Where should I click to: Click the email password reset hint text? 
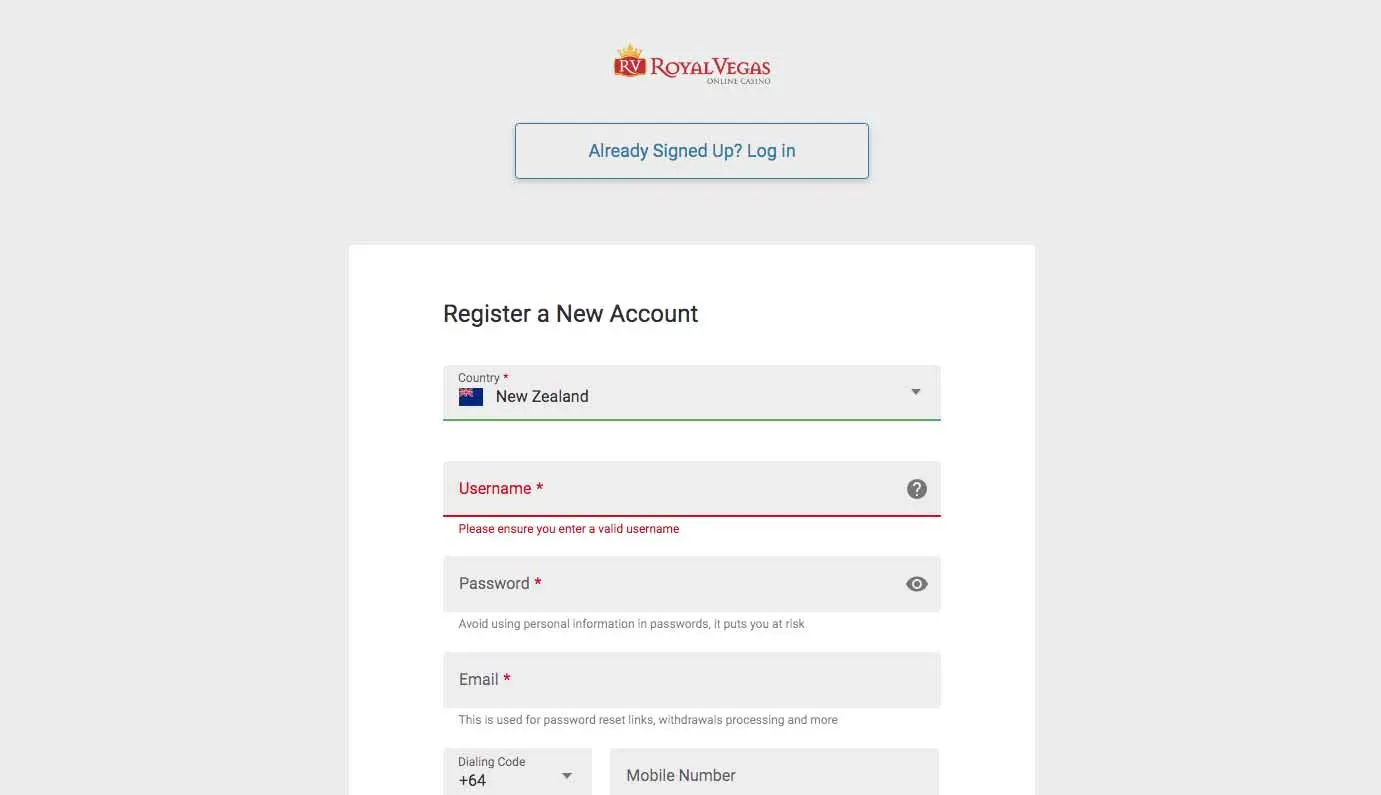tap(647, 720)
